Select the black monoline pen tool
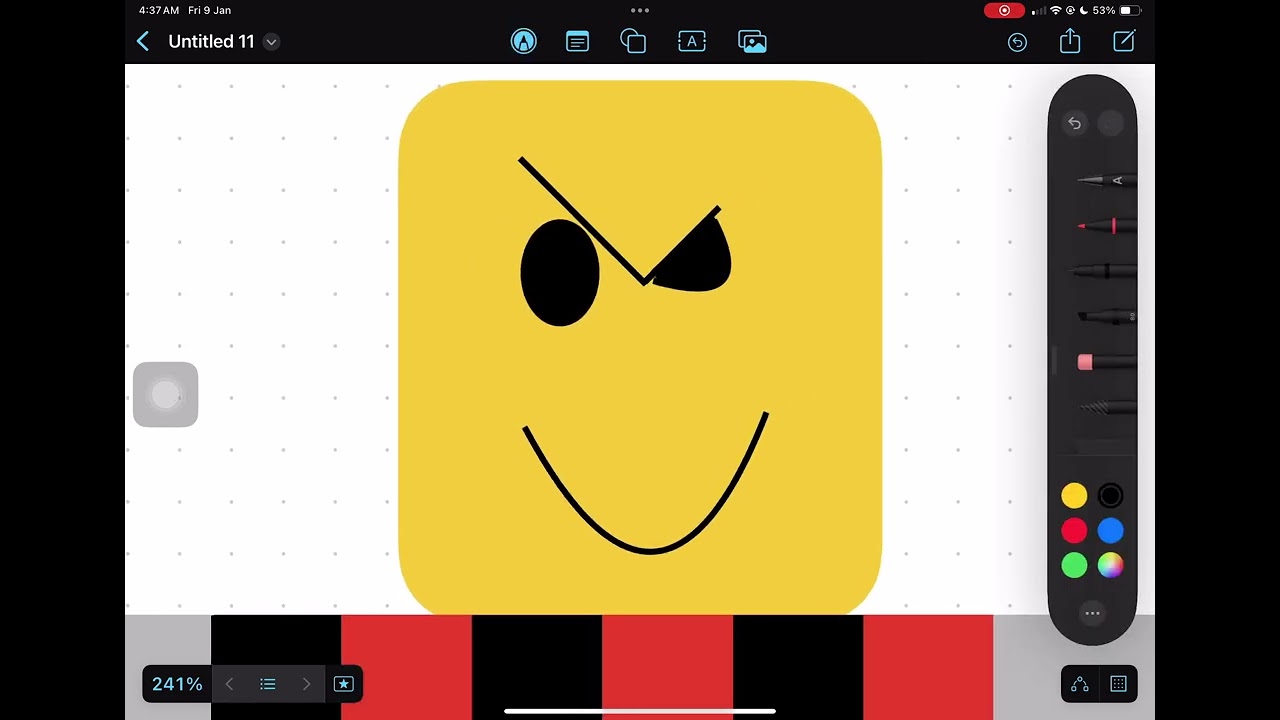Viewport: 1280px width, 720px height. tap(1104, 271)
